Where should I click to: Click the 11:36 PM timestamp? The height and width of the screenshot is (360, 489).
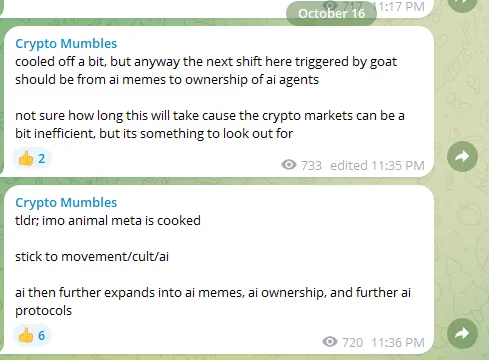coord(398,342)
